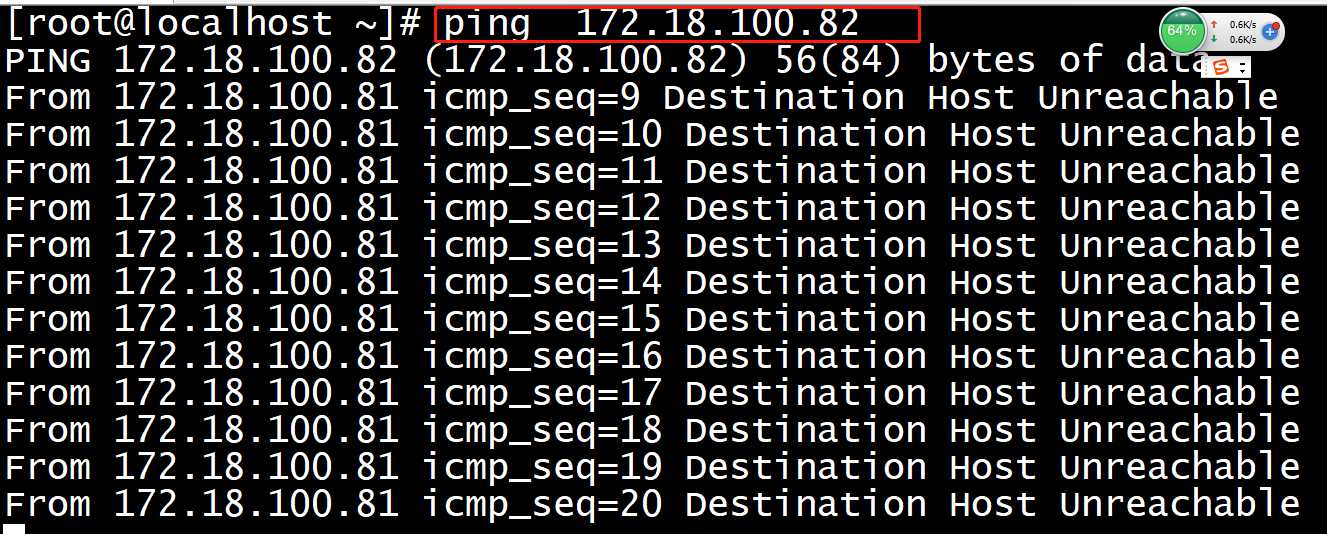Click the green 64% memory usage ball

(x=1182, y=32)
